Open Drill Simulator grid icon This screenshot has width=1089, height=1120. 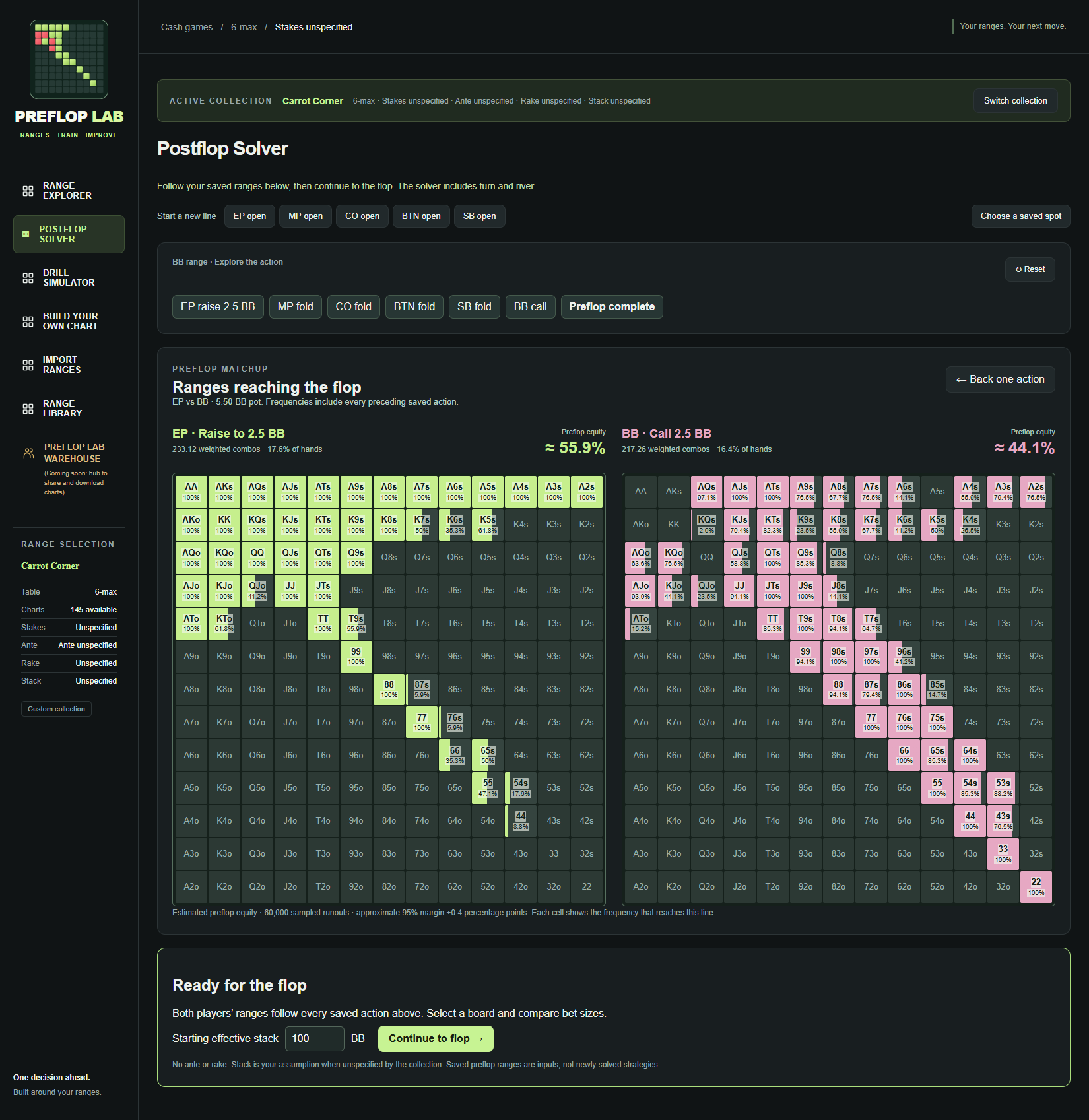tap(28, 278)
